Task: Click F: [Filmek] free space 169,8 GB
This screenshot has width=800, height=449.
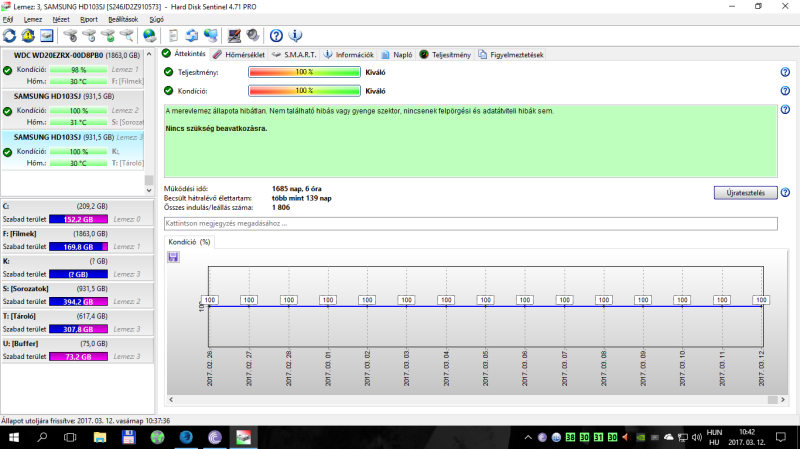Action: [x=79, y=247]
